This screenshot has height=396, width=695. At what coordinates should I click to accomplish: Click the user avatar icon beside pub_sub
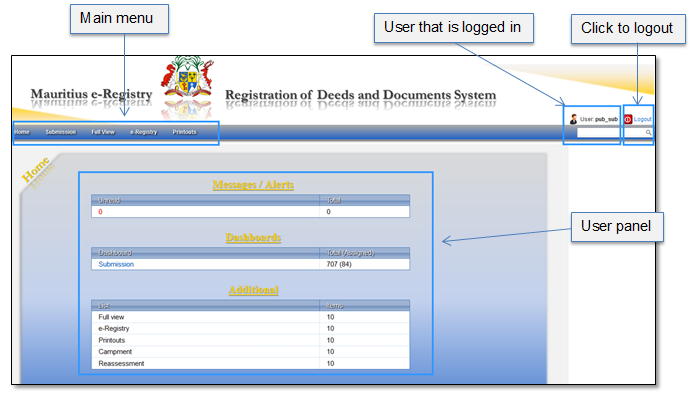(573, 119)
